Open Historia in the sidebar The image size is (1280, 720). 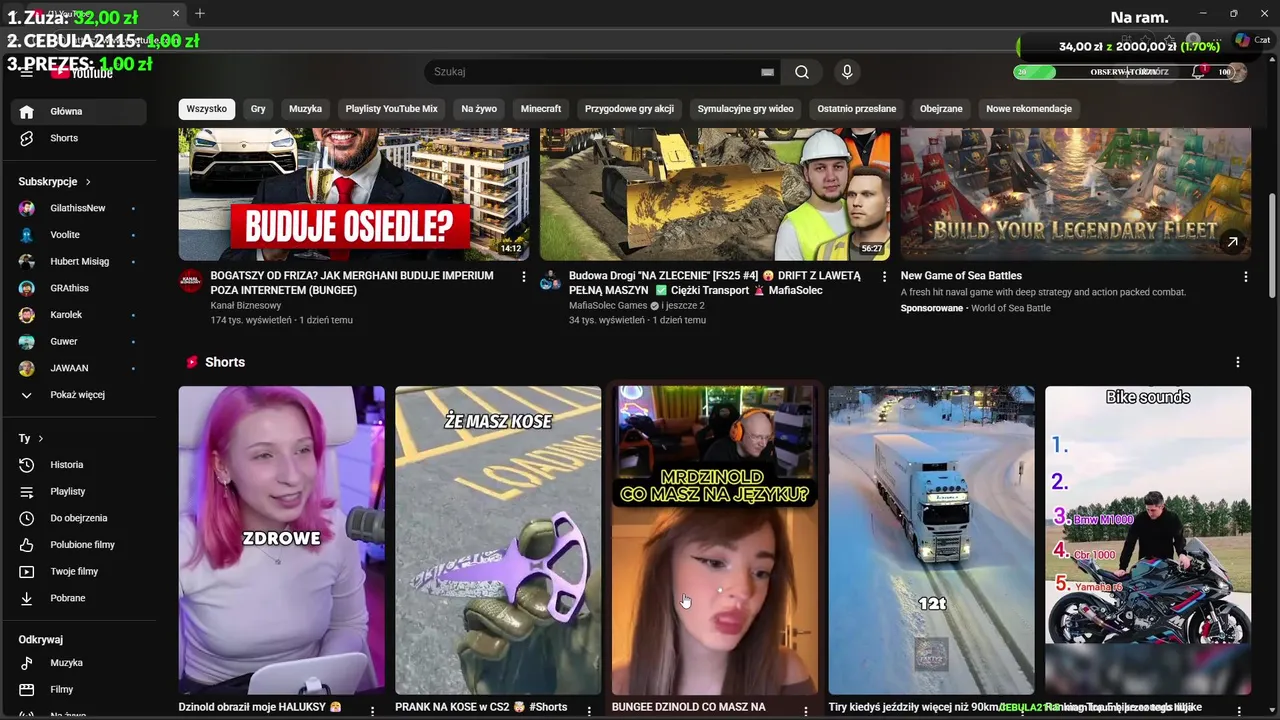[x=78, y=465]
